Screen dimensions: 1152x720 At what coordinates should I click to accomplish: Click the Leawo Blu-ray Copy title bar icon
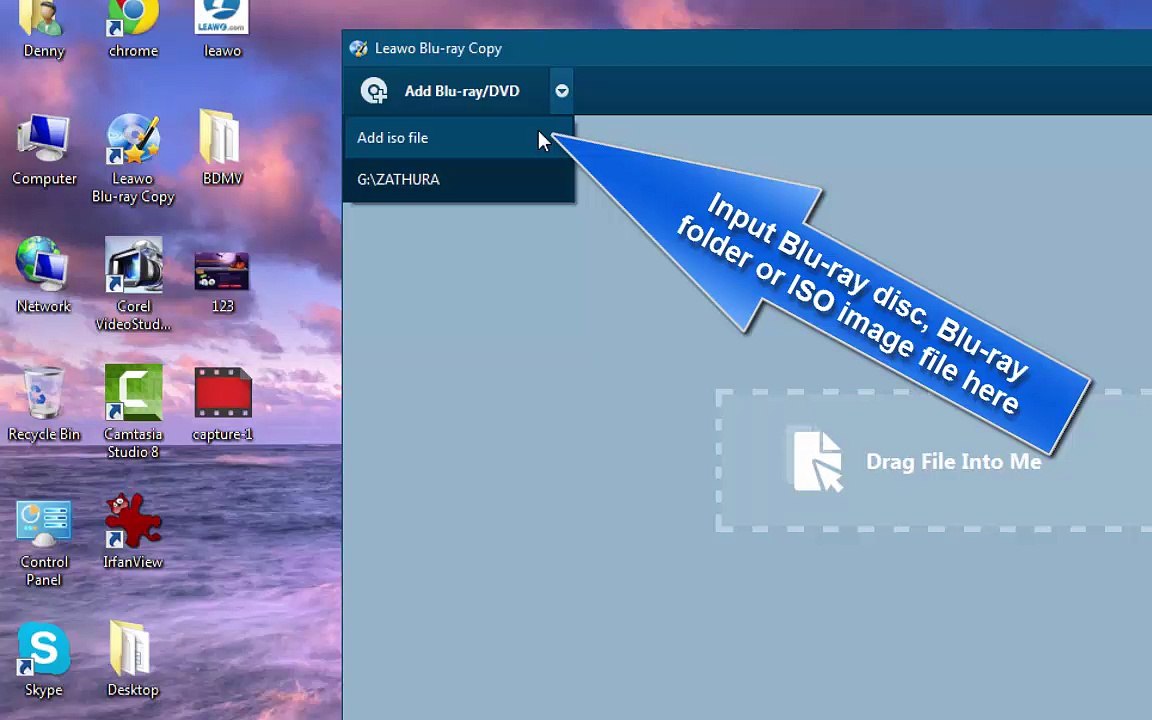[x=359, y=48]
